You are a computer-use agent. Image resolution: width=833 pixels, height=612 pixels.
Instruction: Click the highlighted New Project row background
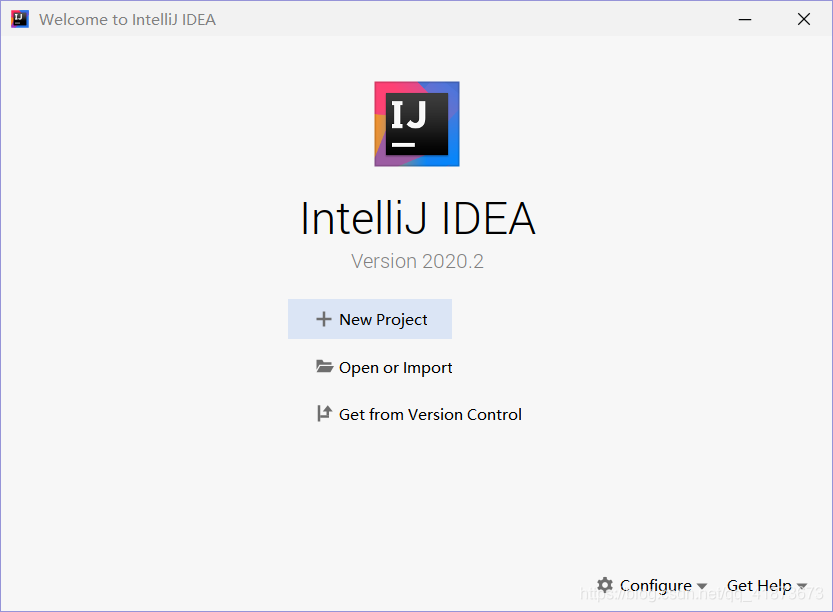[x=370, y=319]
